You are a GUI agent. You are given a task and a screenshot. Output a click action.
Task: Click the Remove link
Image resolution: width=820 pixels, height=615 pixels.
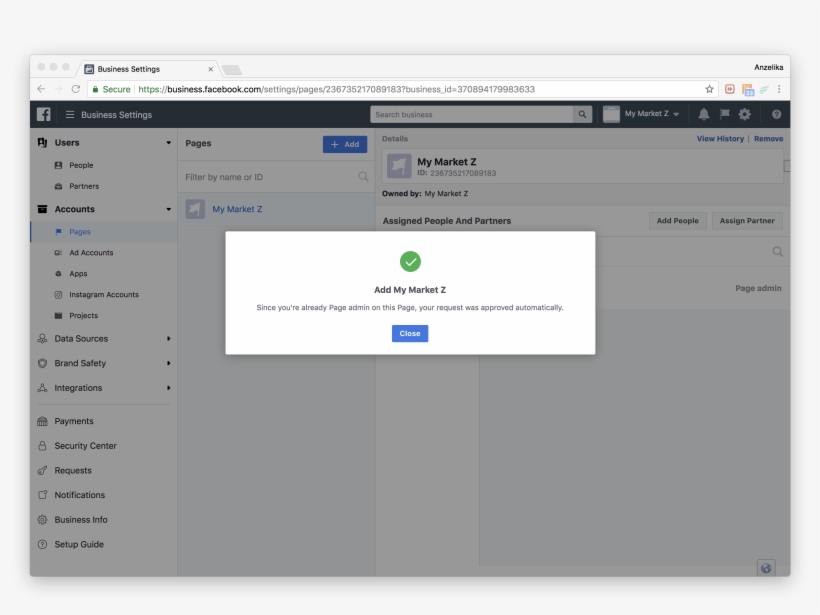pos(768,139)
